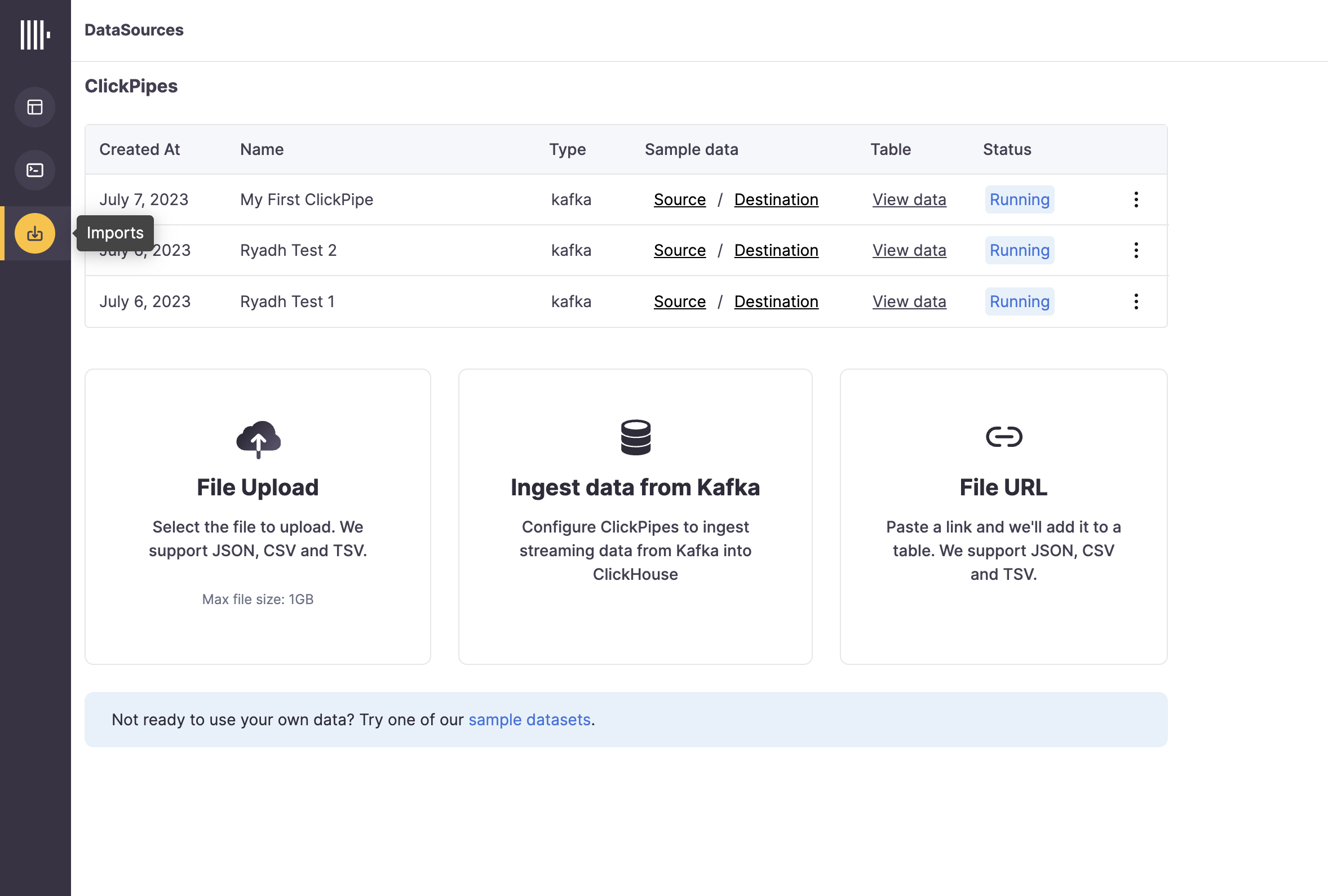Click the File Upload cloud icon
This screenshot has height=896, width=1328.
coord(258,440)
